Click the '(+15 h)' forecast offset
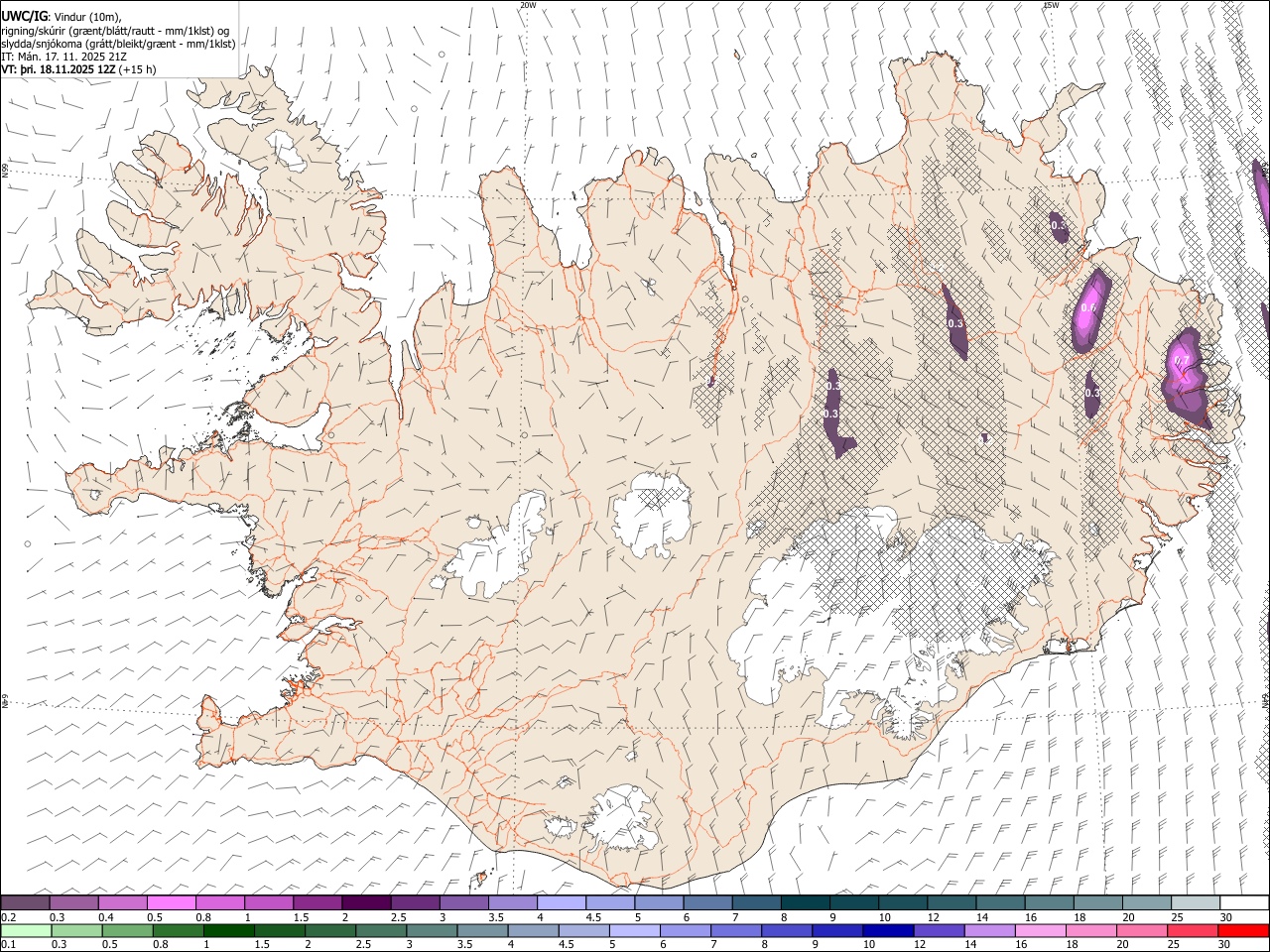Image resolution: width=1270 pixels, height=952 pixels. click(x=137, y=69)
